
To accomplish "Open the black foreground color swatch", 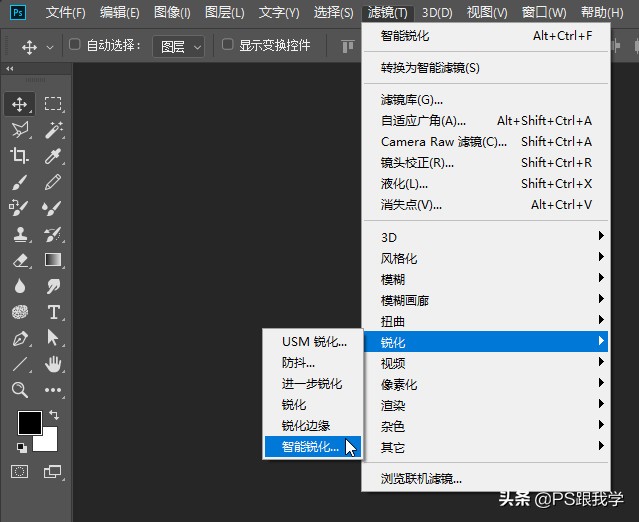I will (30, 423).
